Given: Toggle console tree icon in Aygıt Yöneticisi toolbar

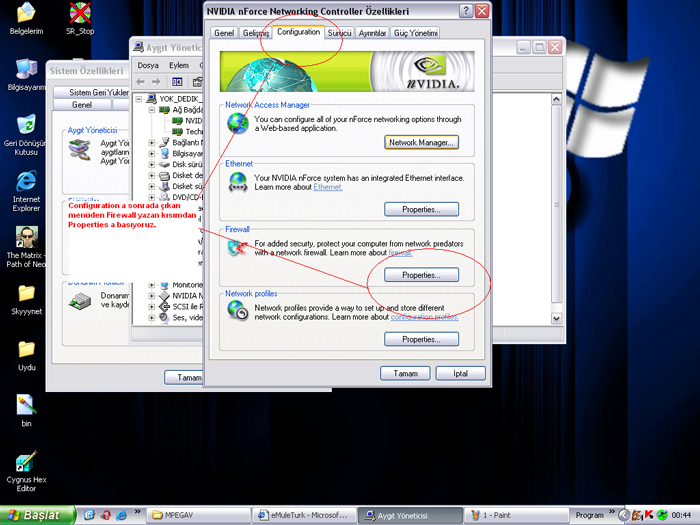Looking at the screenshot, I should point(177,82).
